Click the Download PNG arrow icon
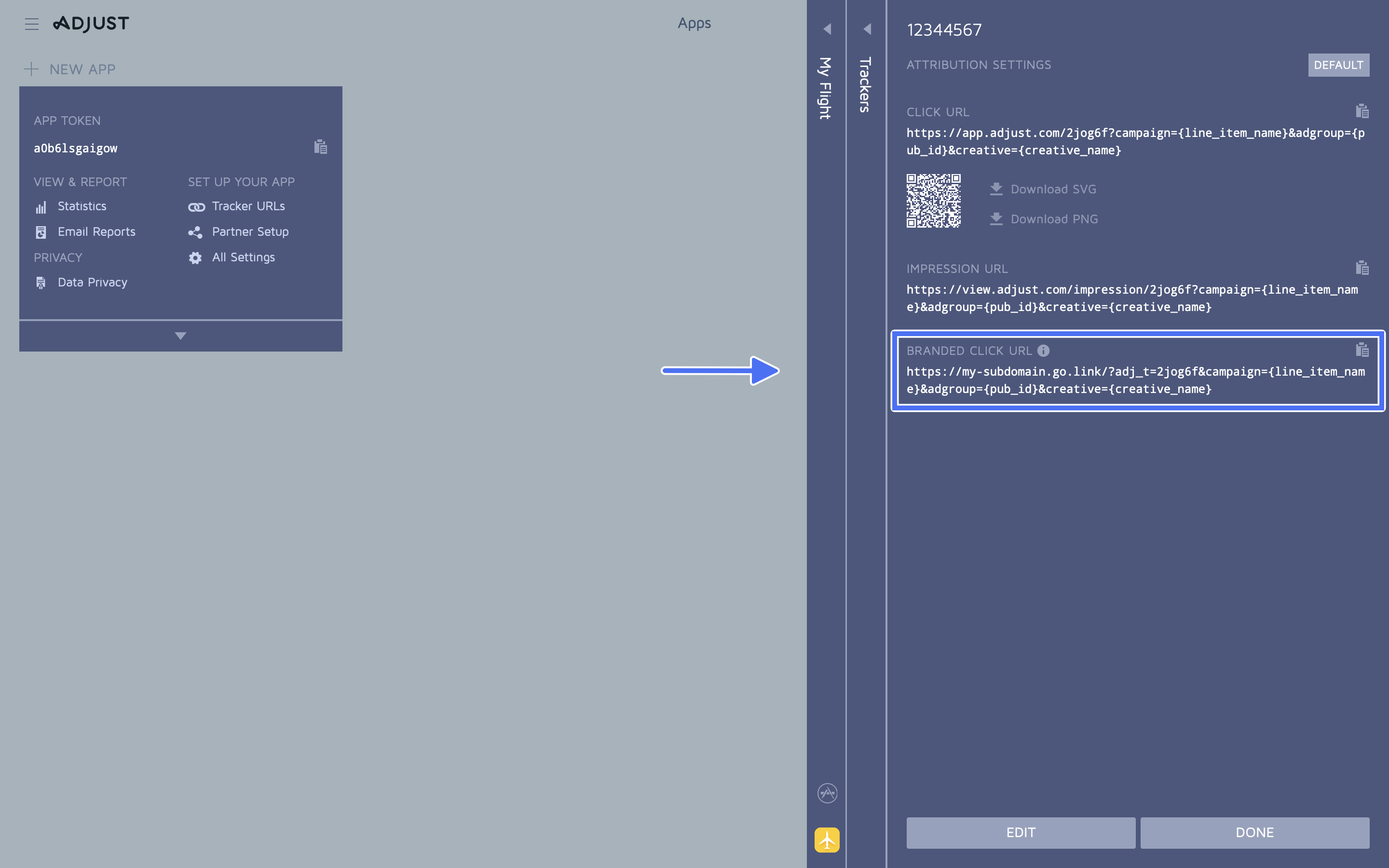The height and width of the screenshot is (868, 1389). pyautogui.click(x=996, y=219)
